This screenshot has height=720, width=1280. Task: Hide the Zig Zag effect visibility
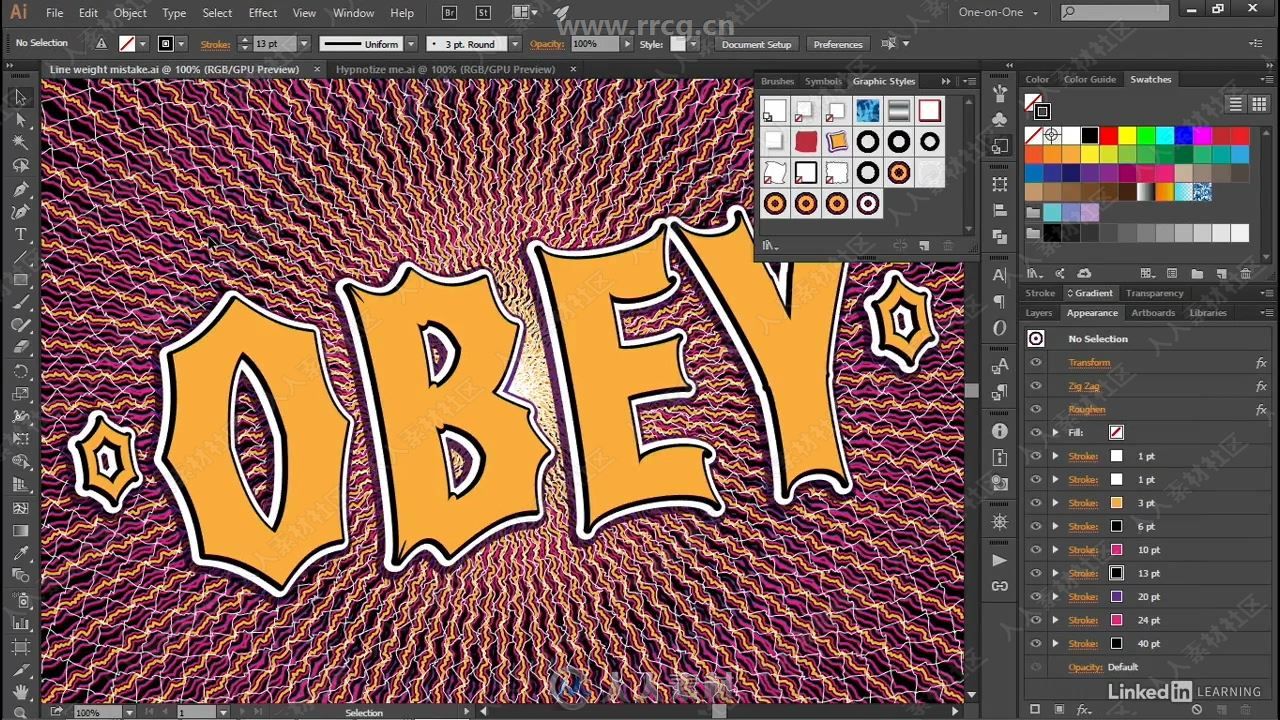1036,386
